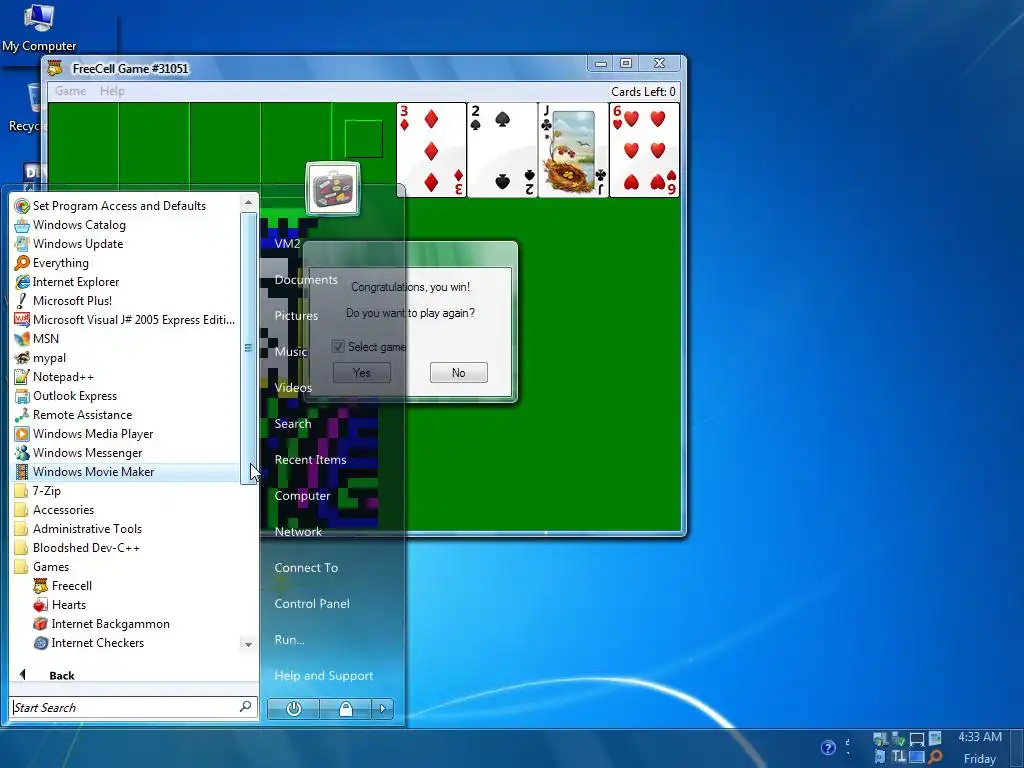Open the Game menu in FreeCell
This screenshot has height=768, width=1024.
(71, 91)
